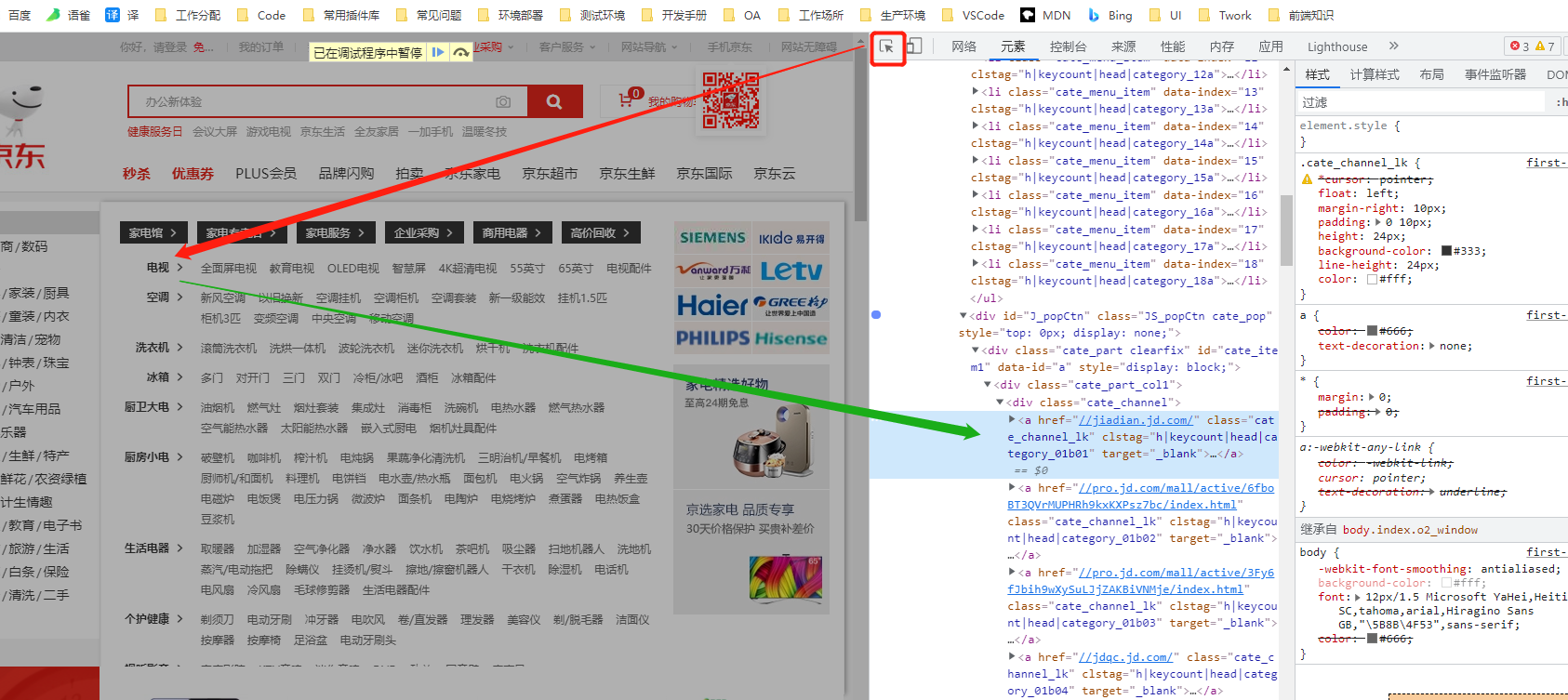1568x700 pixels.
Task: Open the 家电馆 category button
Action: click(x=153, y=232)
